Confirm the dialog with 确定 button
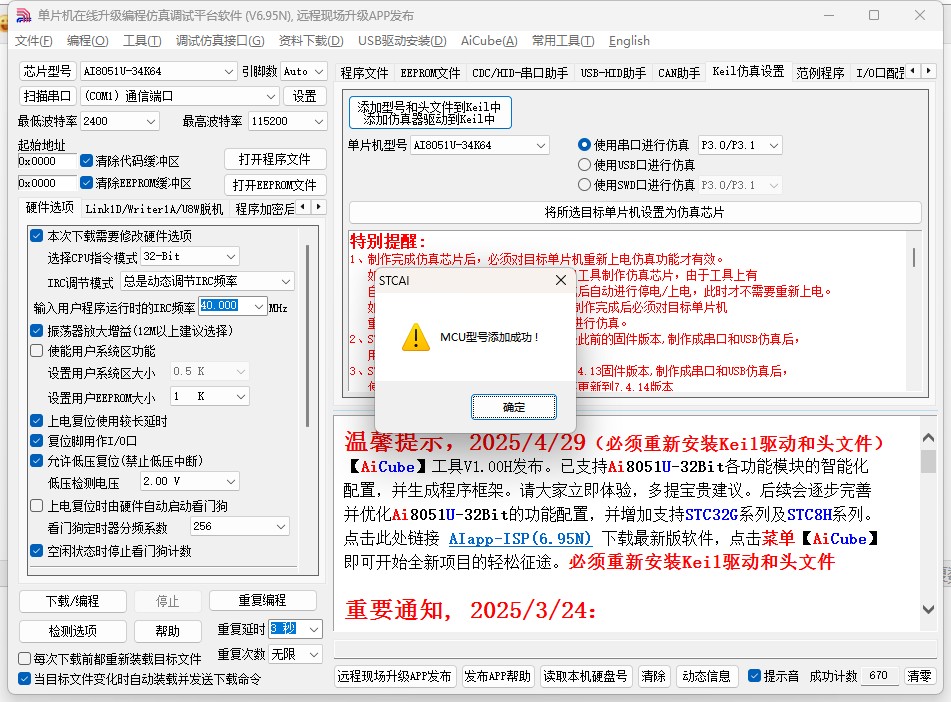This screenshot has width=951, height=702. coord(514,407)
